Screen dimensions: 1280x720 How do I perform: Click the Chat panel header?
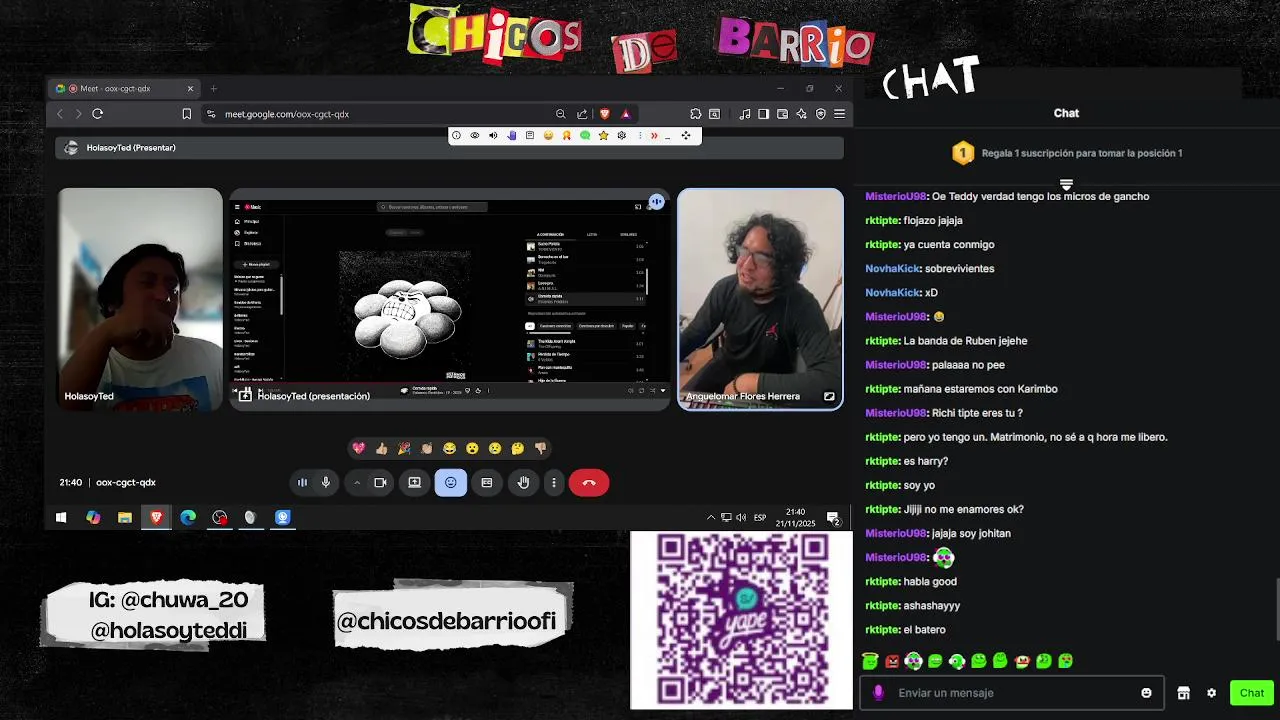(x=1066, y=113)
